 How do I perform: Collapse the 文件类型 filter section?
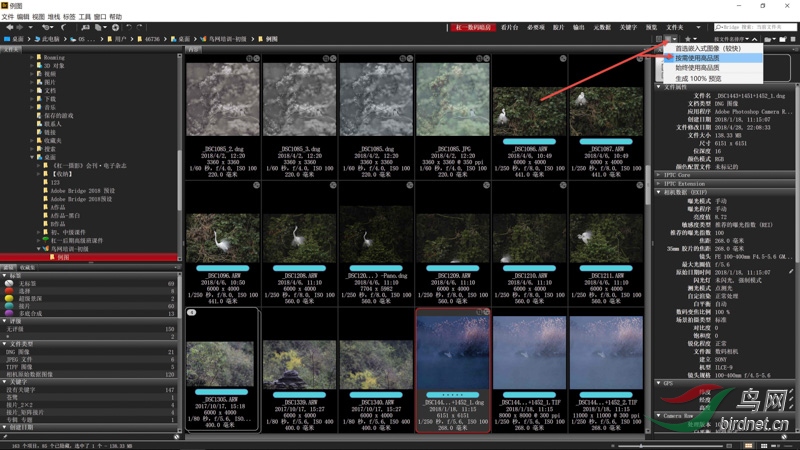pos(5,344)
